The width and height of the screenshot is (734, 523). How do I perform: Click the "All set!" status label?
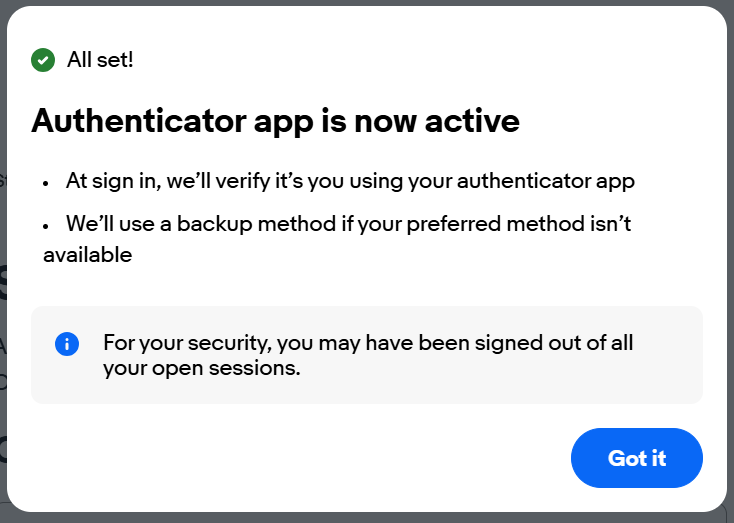click(100, 60)
